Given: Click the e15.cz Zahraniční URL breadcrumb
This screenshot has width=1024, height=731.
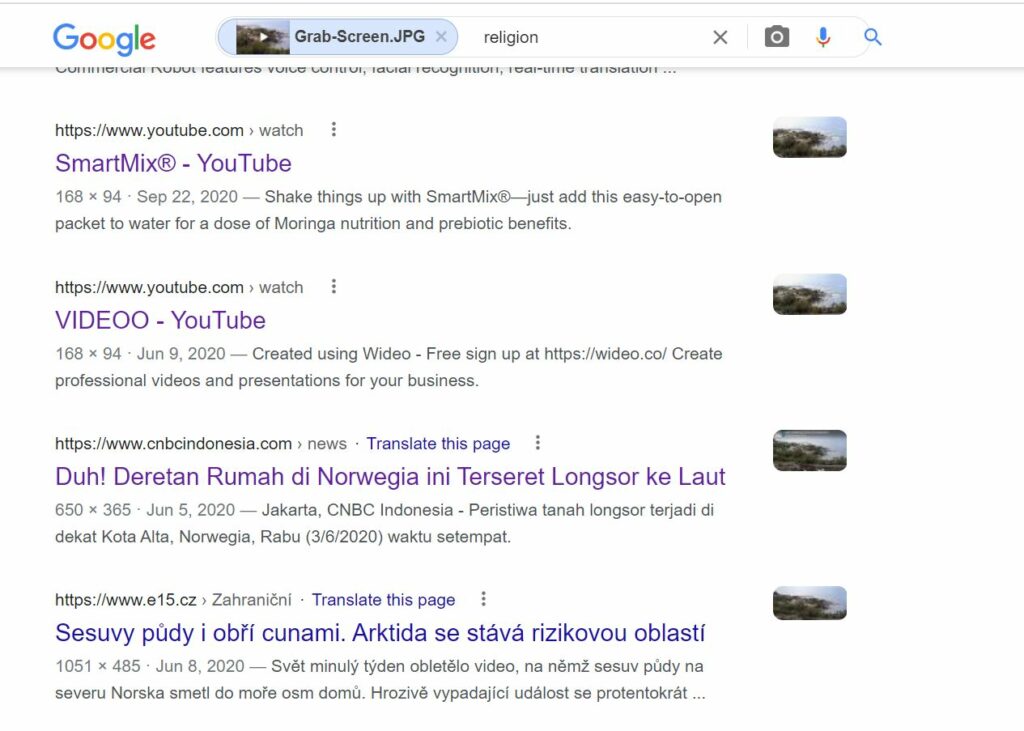Looking at the screenshot, I should pyautogui.click(x=173, y=600).
